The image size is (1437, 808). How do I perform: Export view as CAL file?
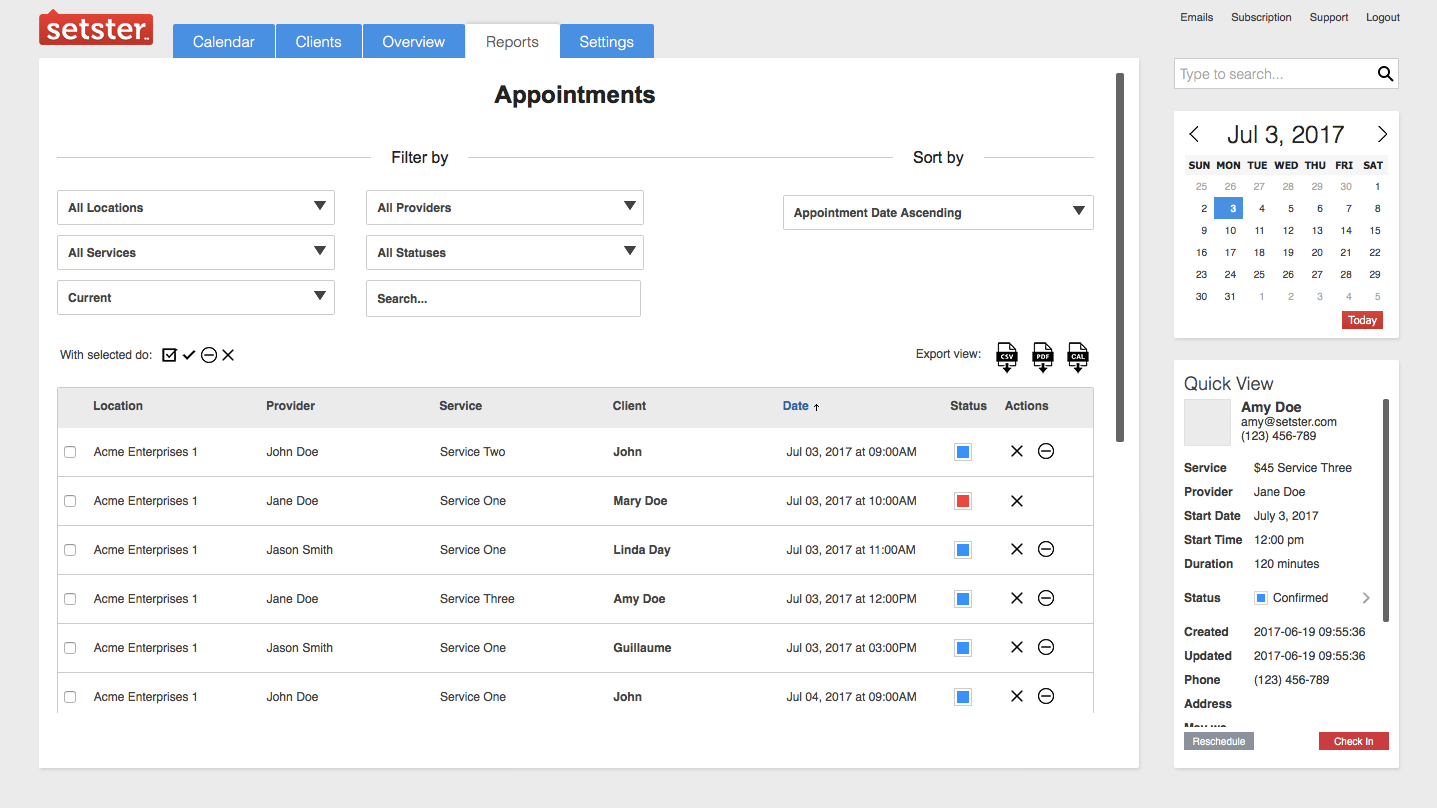(x=1077, y=356)
